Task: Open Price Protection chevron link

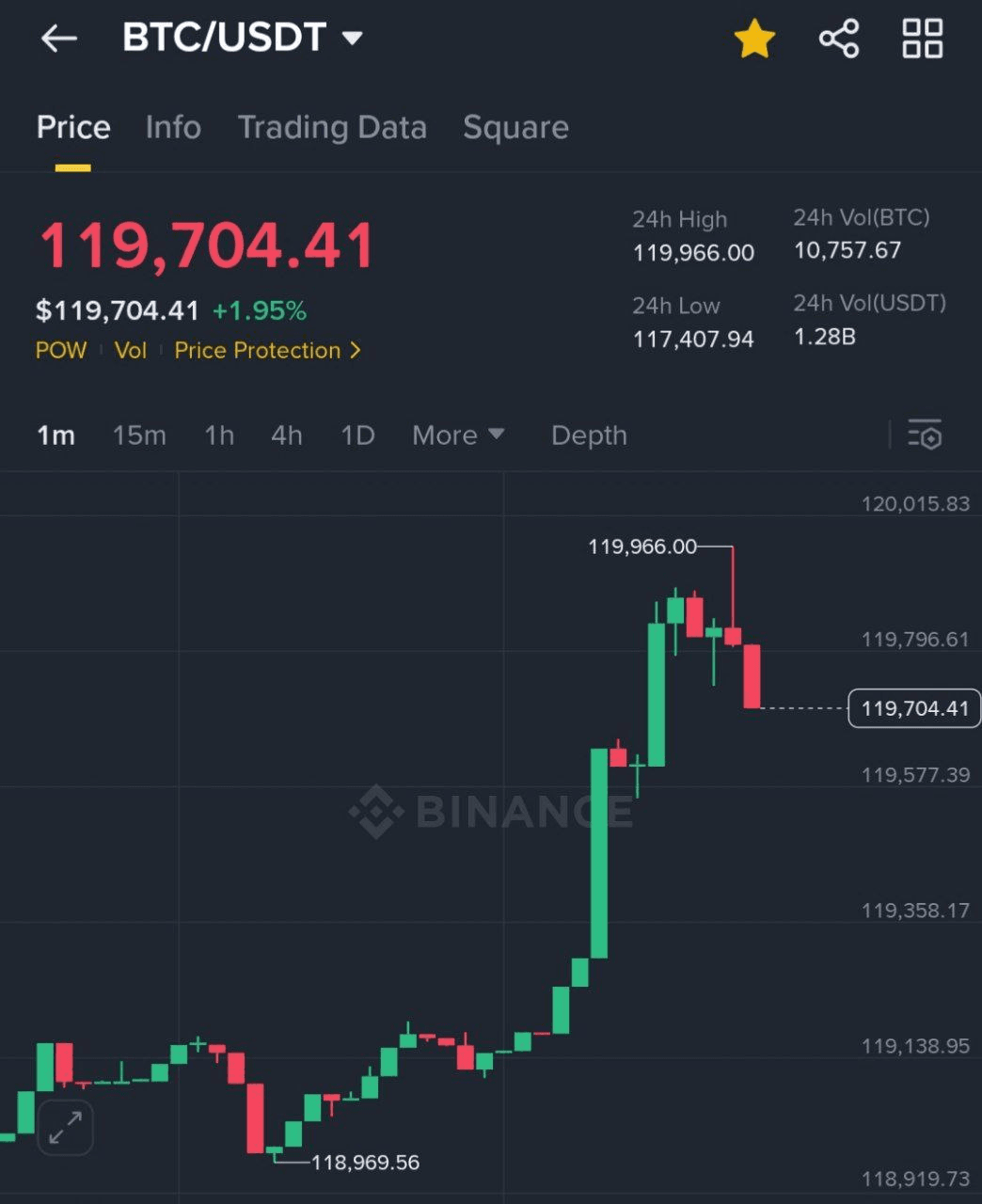Action: click(268, 350)
